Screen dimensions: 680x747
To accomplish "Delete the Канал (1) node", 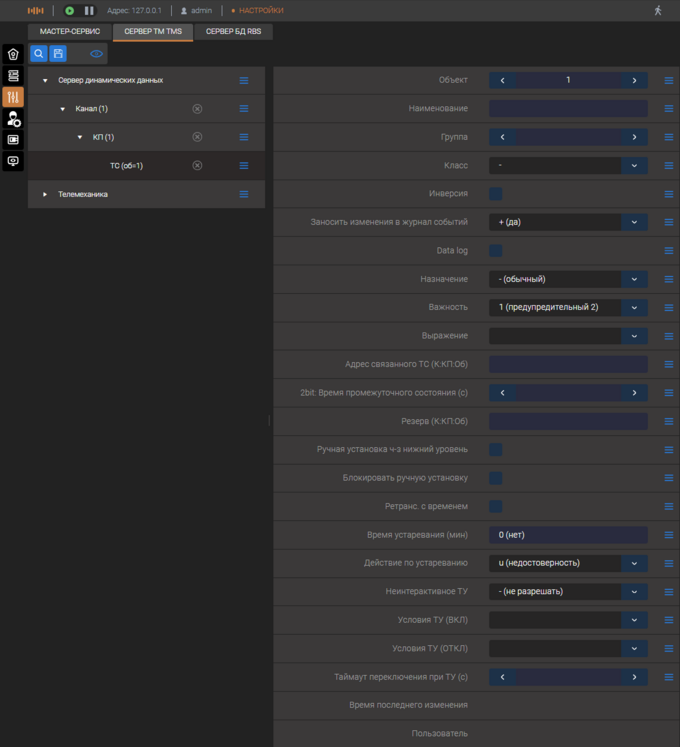I will (197, 109).
